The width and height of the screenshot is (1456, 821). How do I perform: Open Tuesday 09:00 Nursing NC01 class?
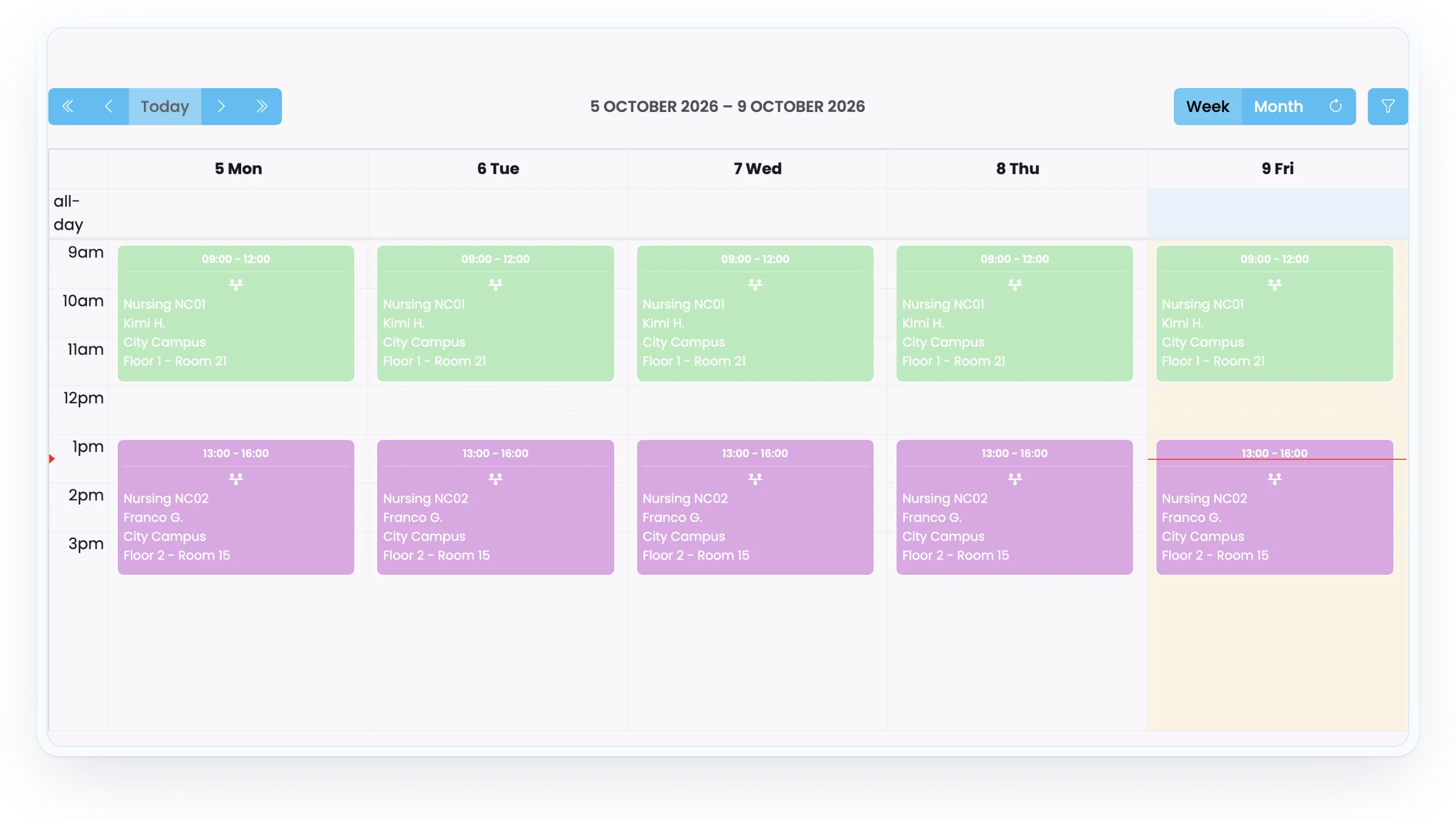pos(495,313)
